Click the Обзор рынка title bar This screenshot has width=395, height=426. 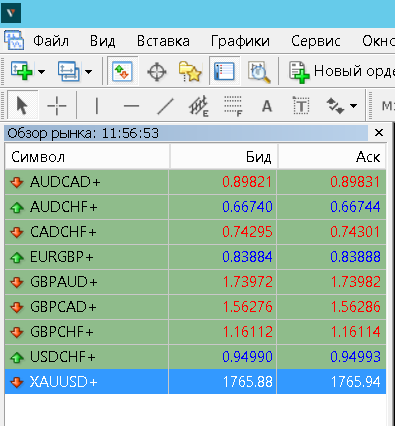coord(186,133)
